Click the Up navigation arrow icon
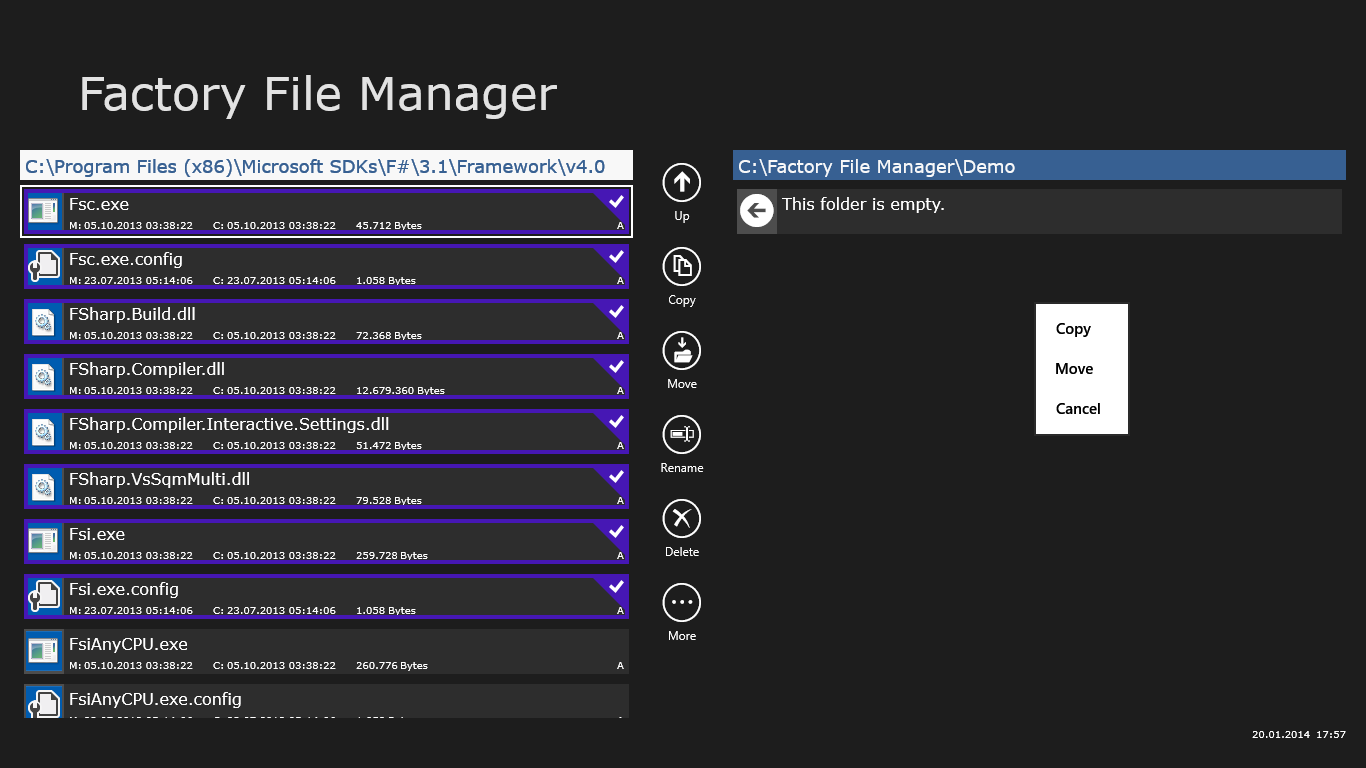1366x768 pixels. (x=682, y=182)
